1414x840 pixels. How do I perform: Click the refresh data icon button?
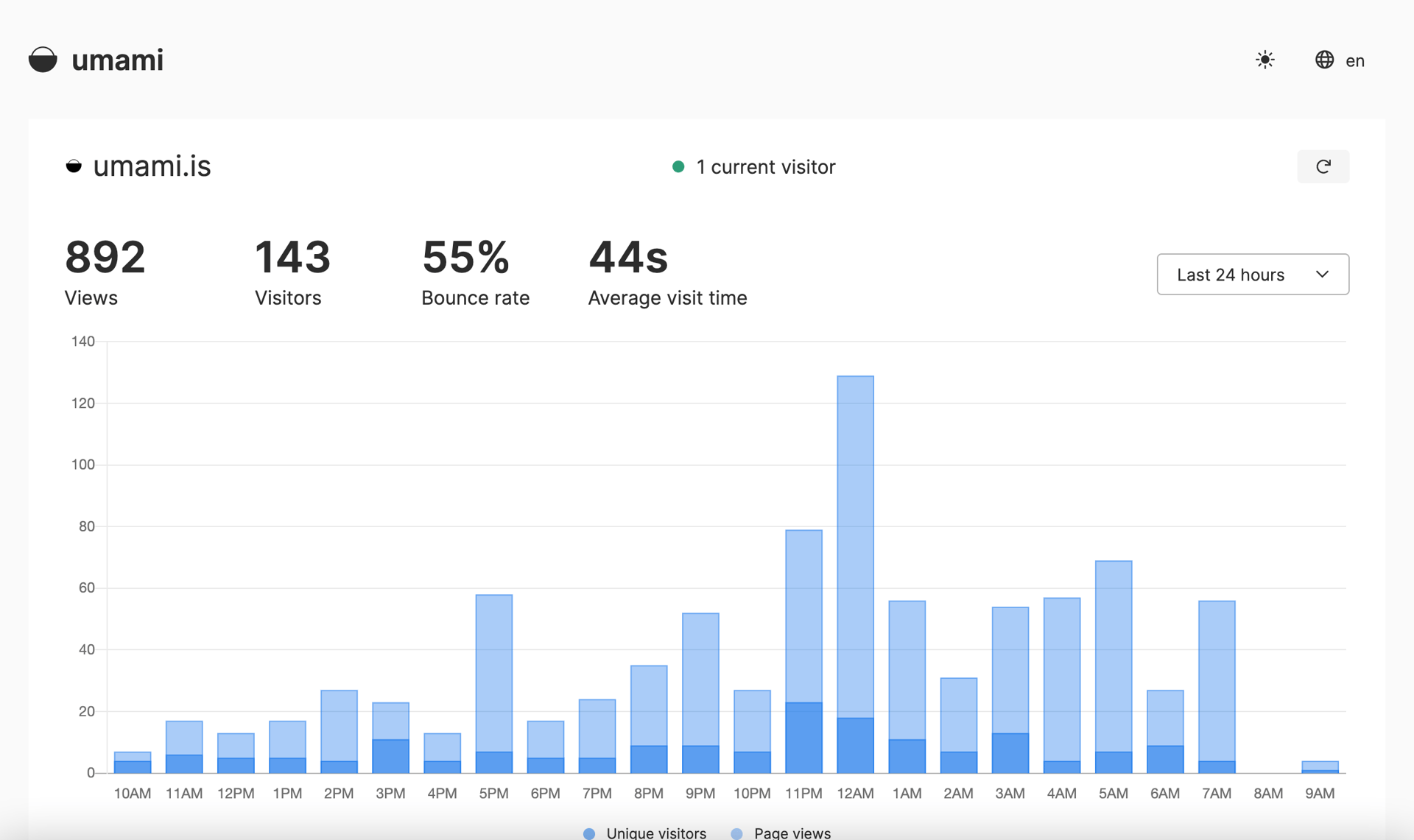tap(1323, 166)
